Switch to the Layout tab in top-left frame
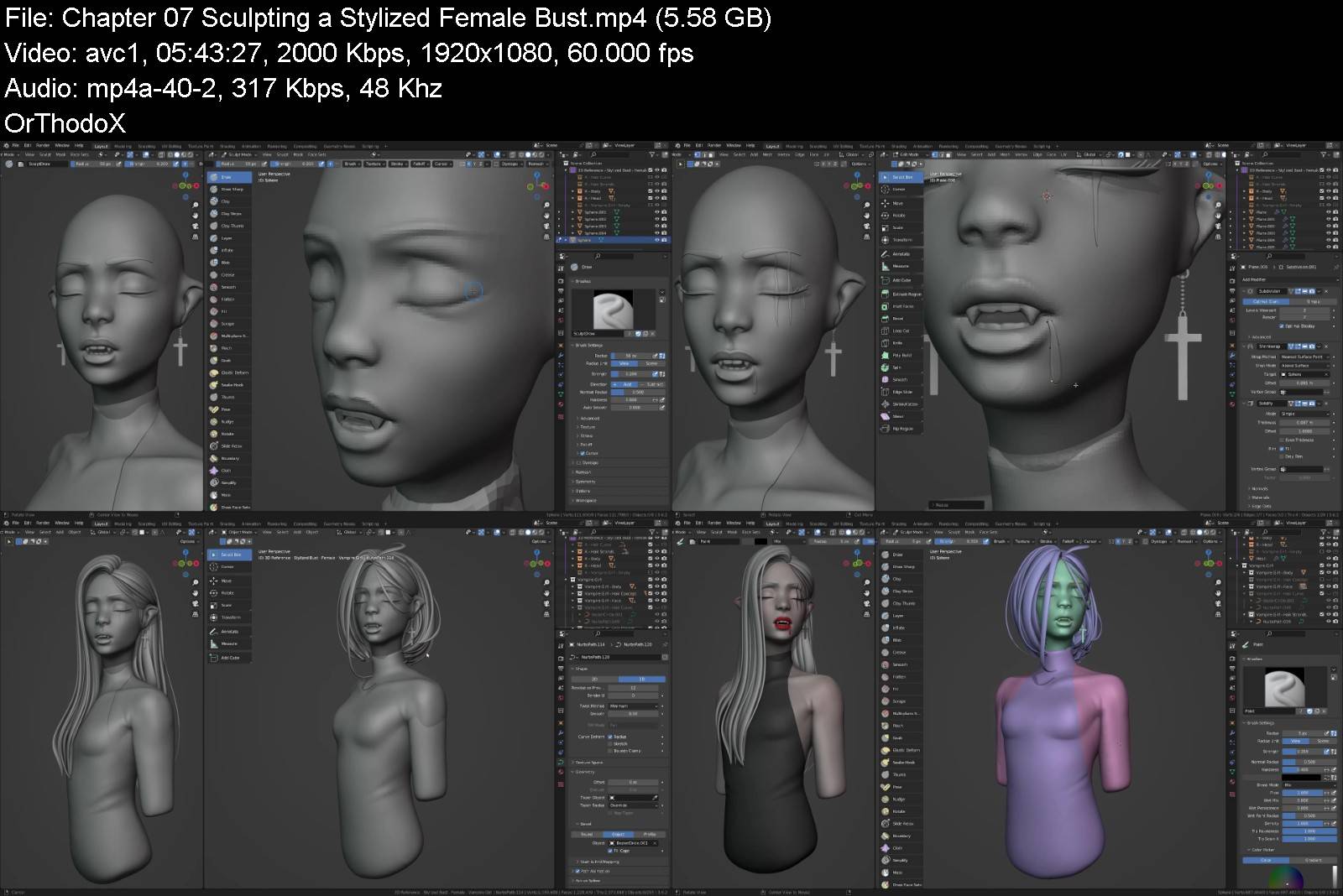The height and width of the screenshot is (896, 1343). (x=101, y=146)
